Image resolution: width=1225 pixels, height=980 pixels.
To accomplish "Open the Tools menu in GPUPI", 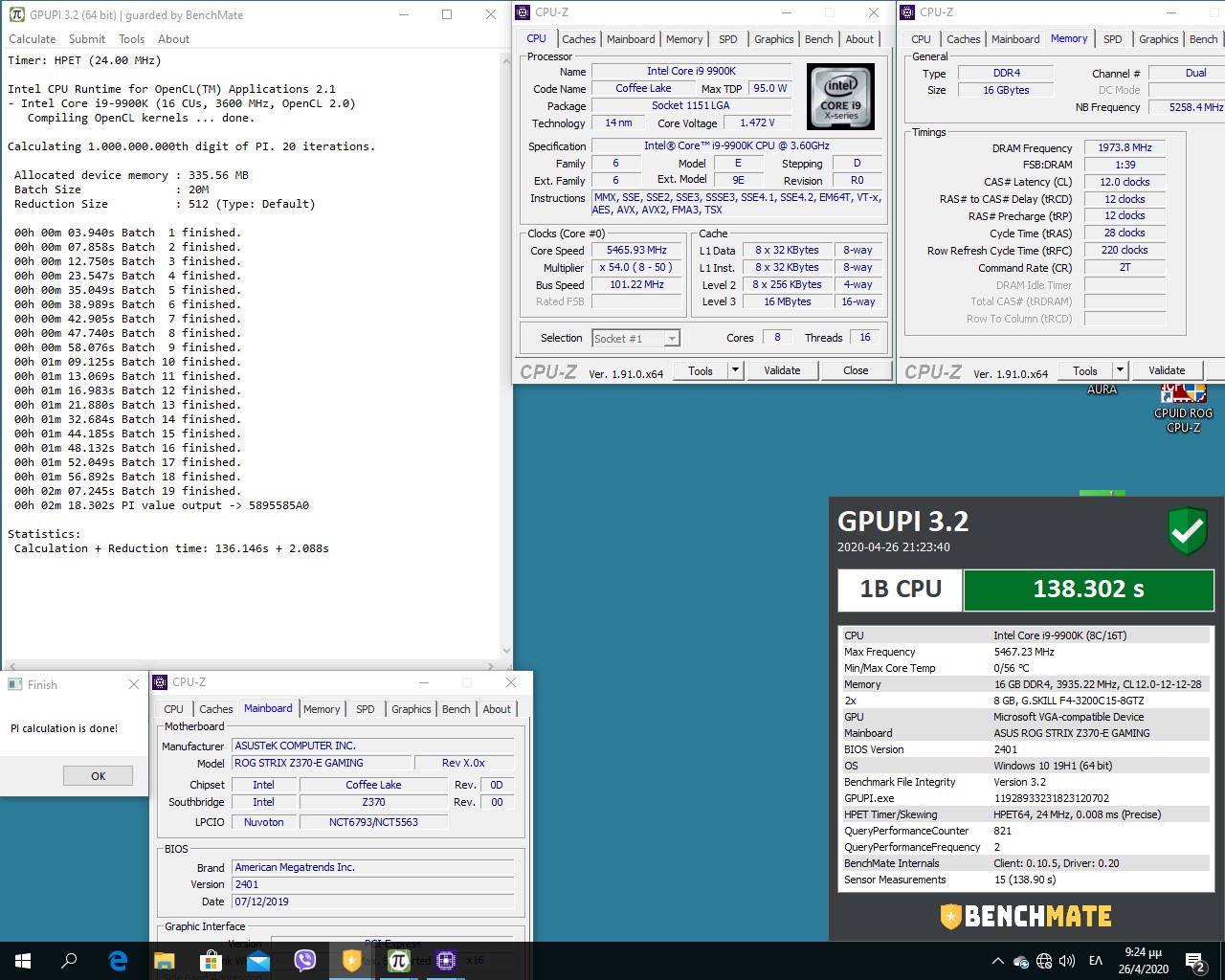I will point(132,39).
